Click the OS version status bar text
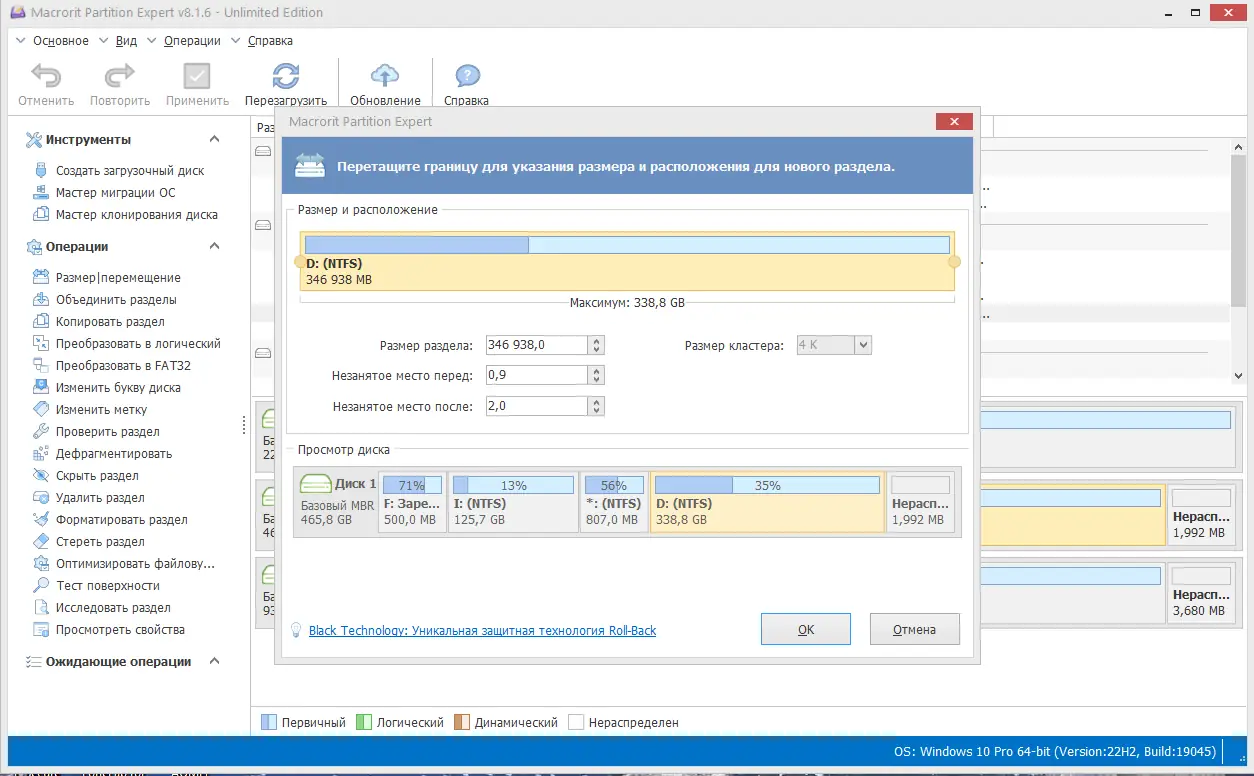1254x776 pixels. [x=1055, y=751]
